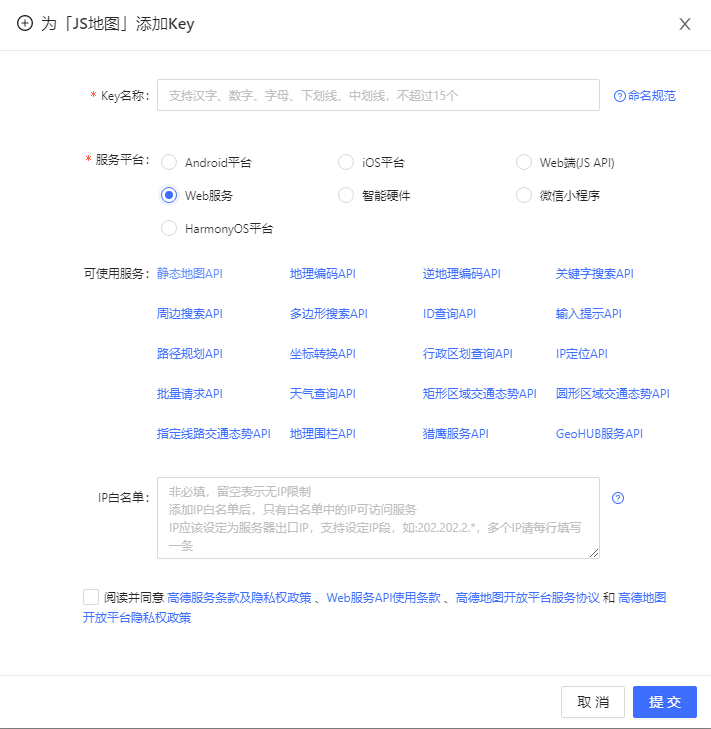Open the 地理编码API link

tap(323, 274)
